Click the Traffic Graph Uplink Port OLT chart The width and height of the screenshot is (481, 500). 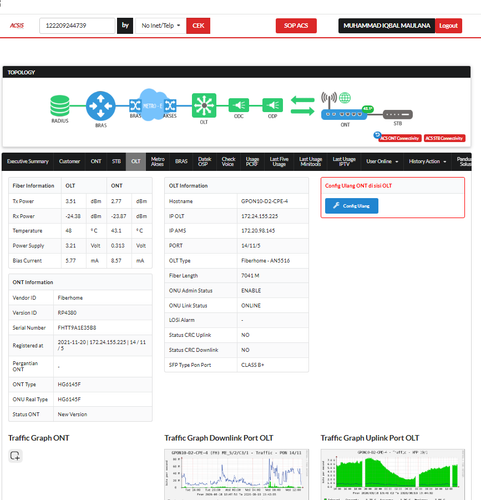[393, 474]
